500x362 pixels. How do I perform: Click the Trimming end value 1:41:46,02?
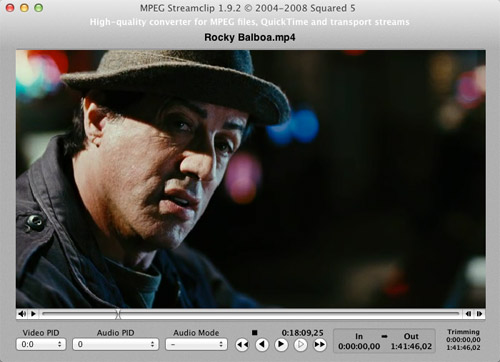pos(463,348)
